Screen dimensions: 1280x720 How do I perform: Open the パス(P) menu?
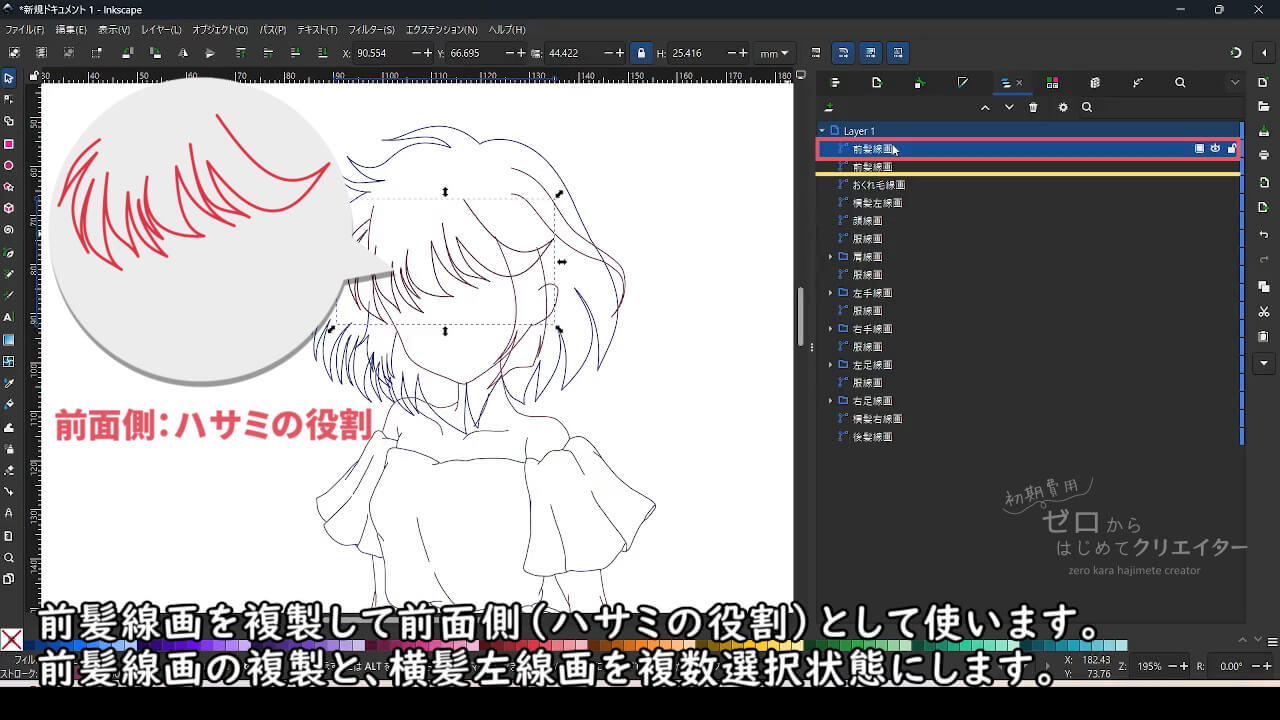tap(272, 30)
